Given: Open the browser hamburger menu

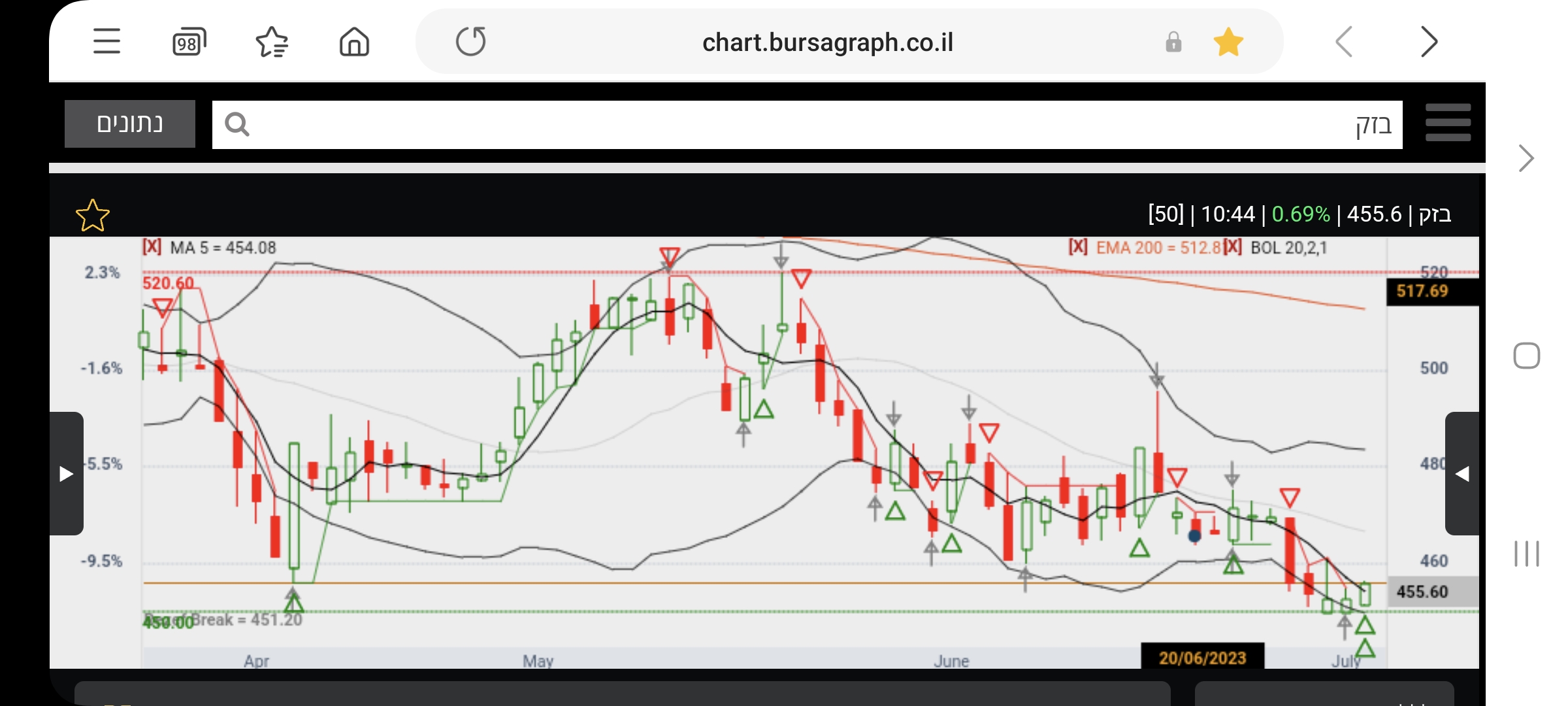Looking at the screenshot, I should (x=106, y=41).
